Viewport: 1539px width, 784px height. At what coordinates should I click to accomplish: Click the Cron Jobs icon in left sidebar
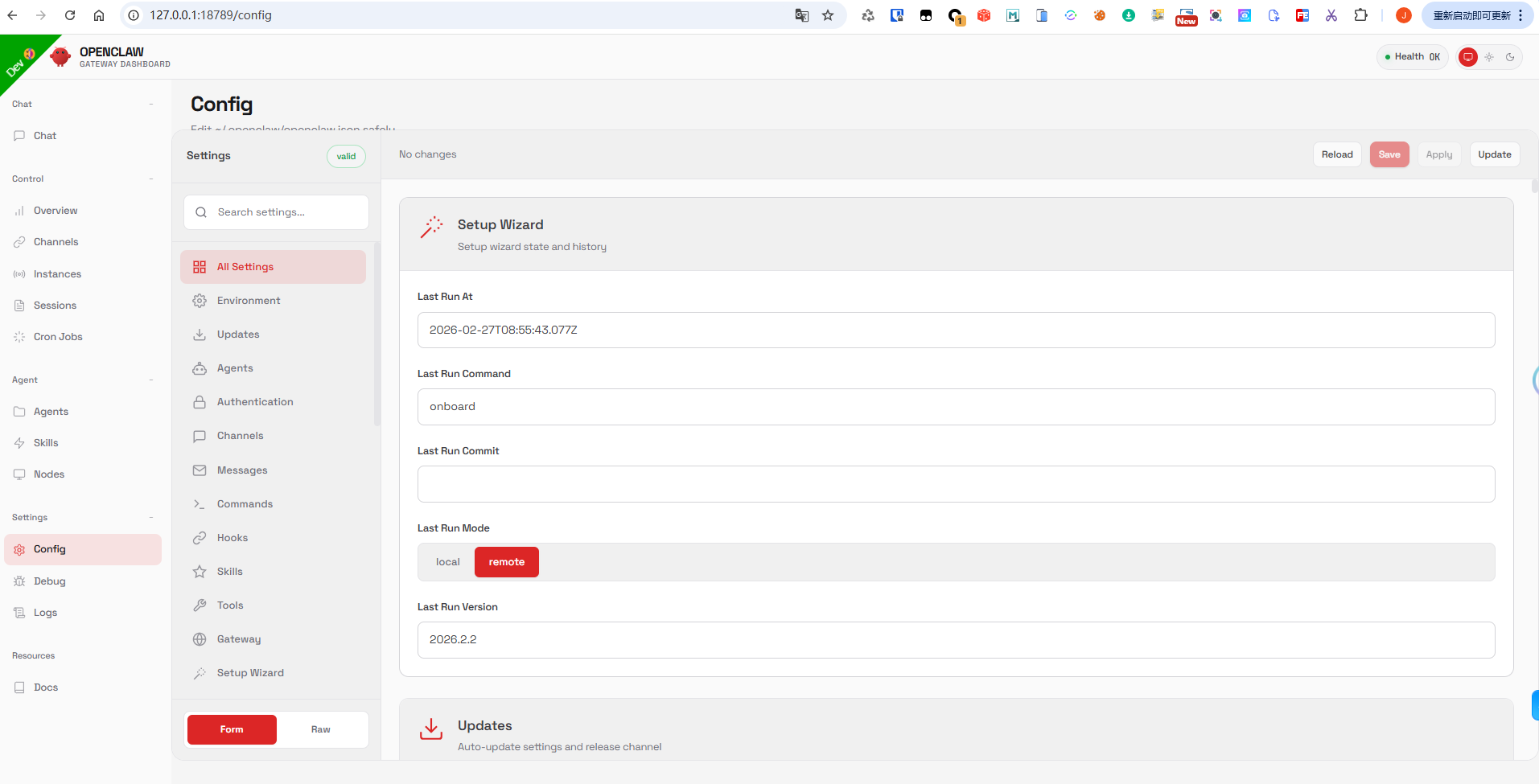(19, 337)
